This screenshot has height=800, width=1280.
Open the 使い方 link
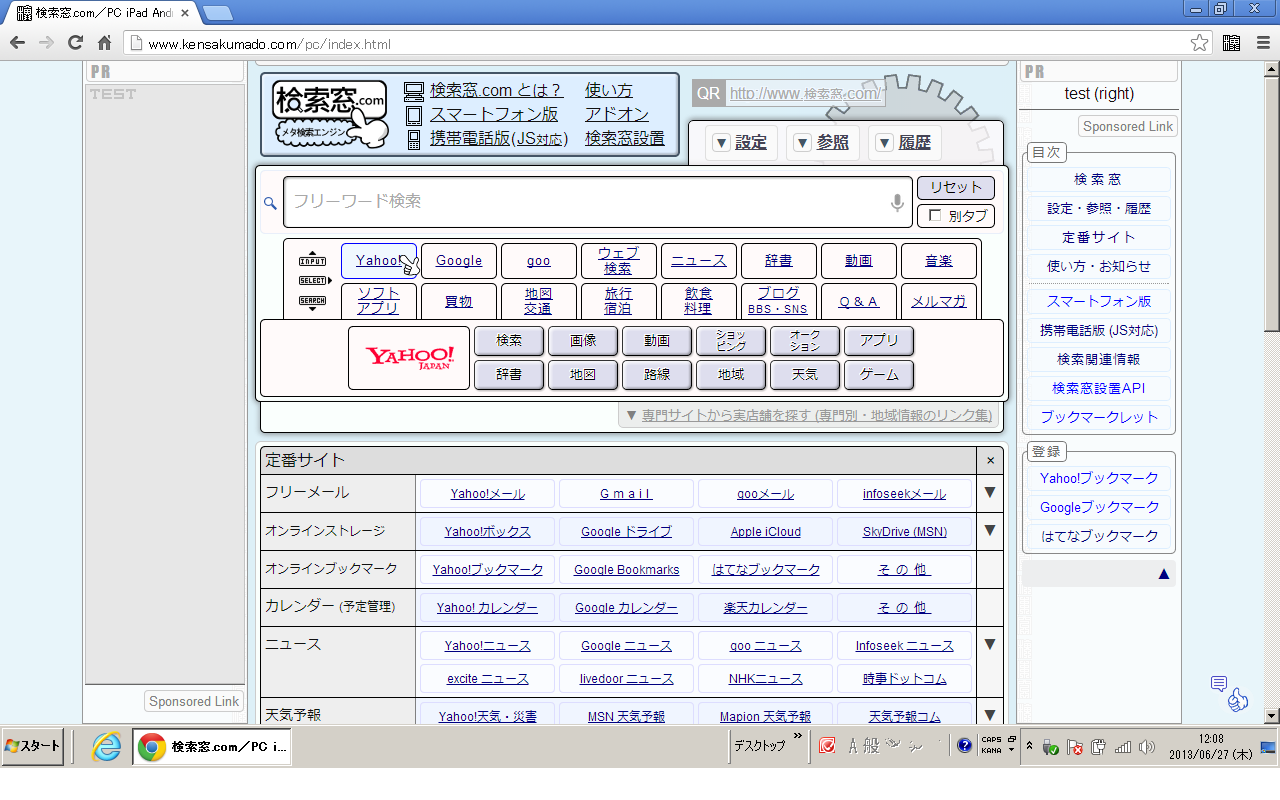[x=609, y=90]
